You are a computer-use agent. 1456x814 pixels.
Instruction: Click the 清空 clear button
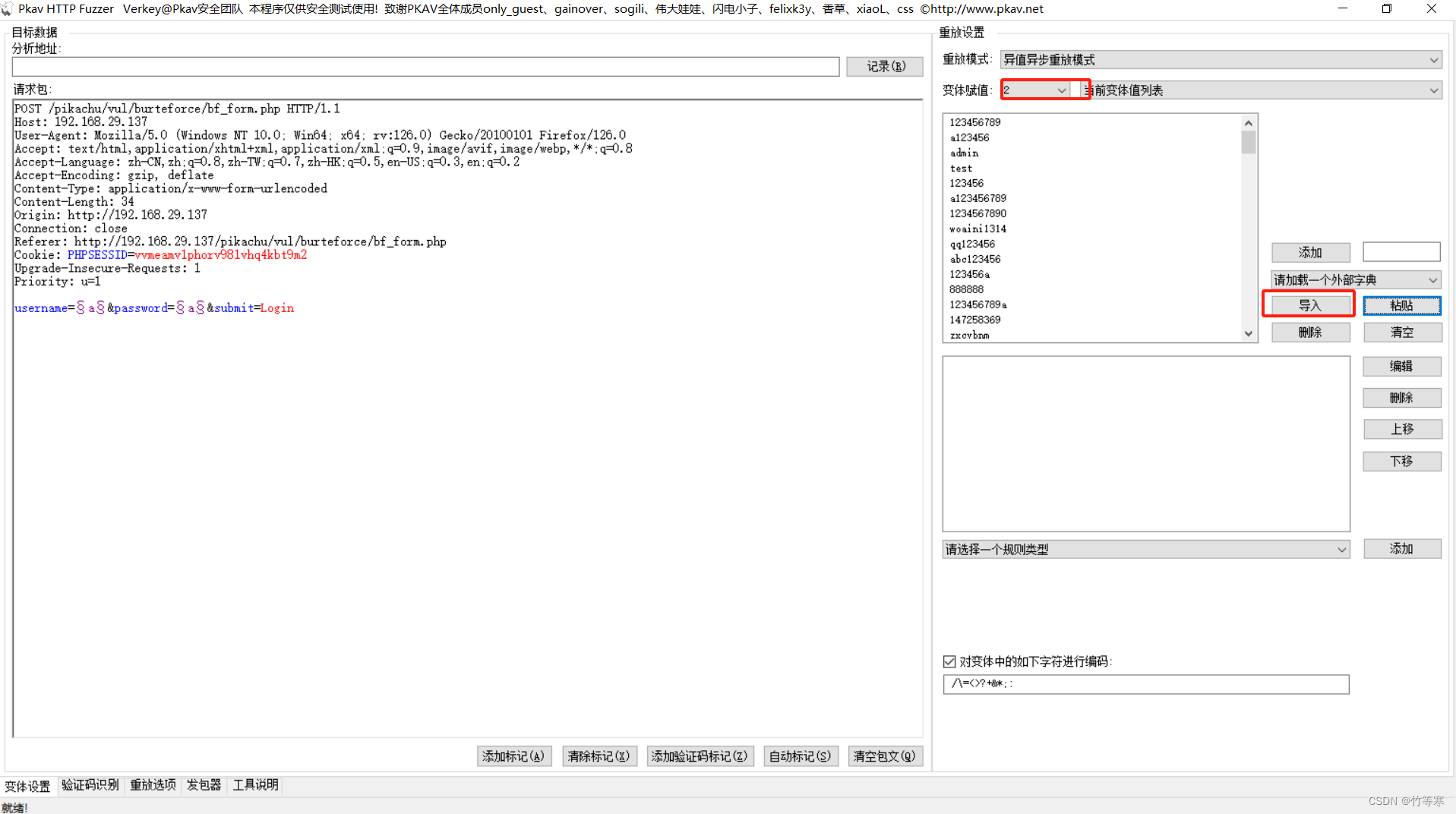pos(1401,332)
